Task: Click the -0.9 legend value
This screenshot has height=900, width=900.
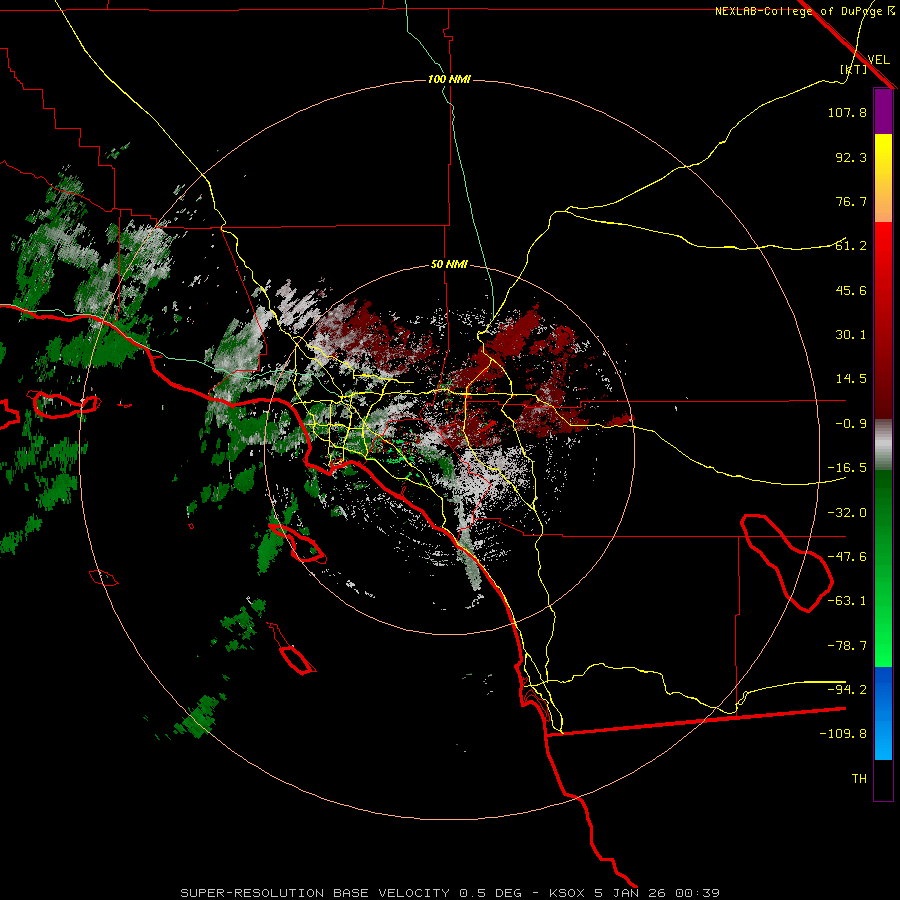Action: 851,424
